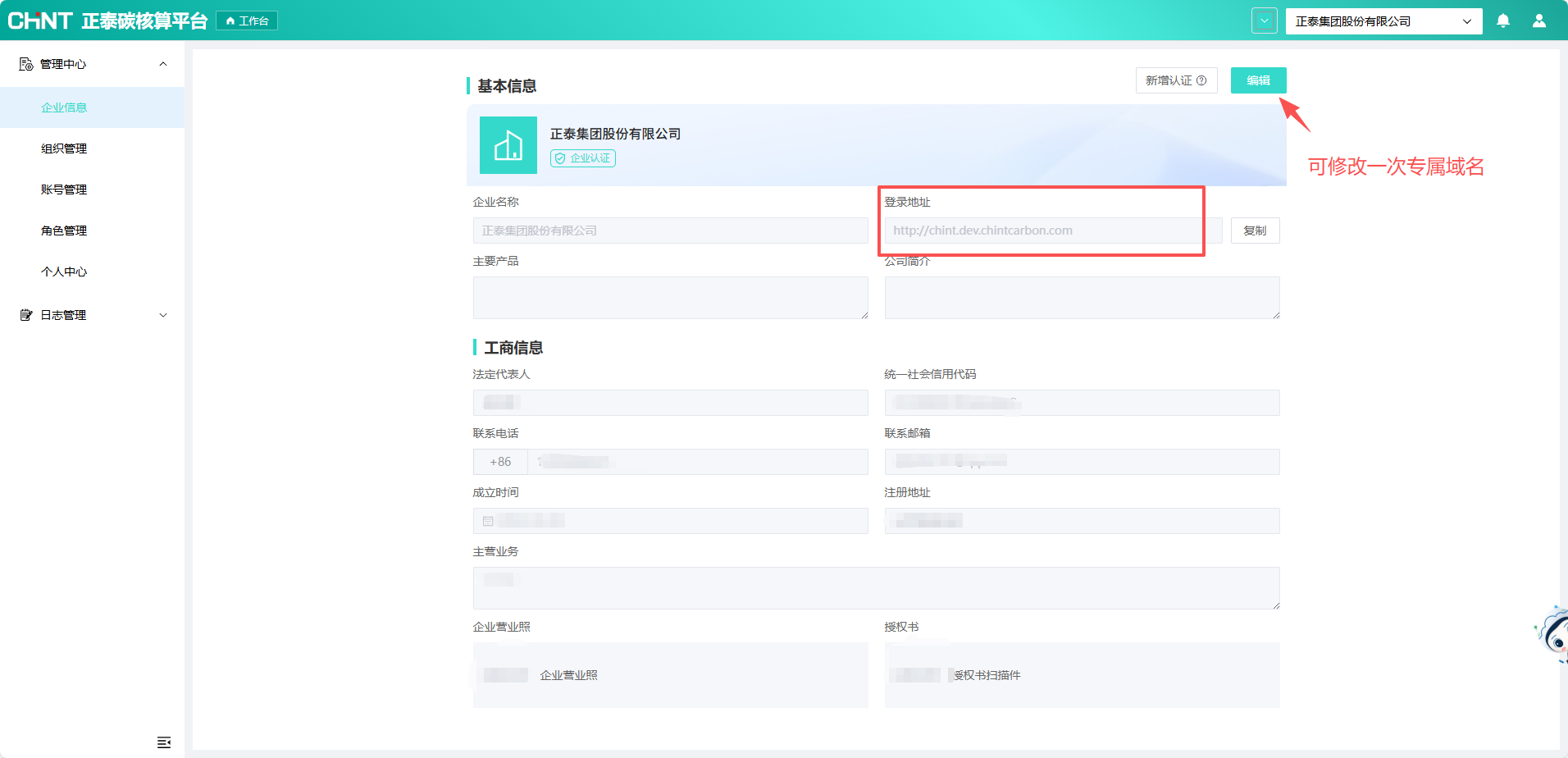Click the CHNT logo in the header
This screenshot has width=1568, height=758.
[x=40, y=21]
